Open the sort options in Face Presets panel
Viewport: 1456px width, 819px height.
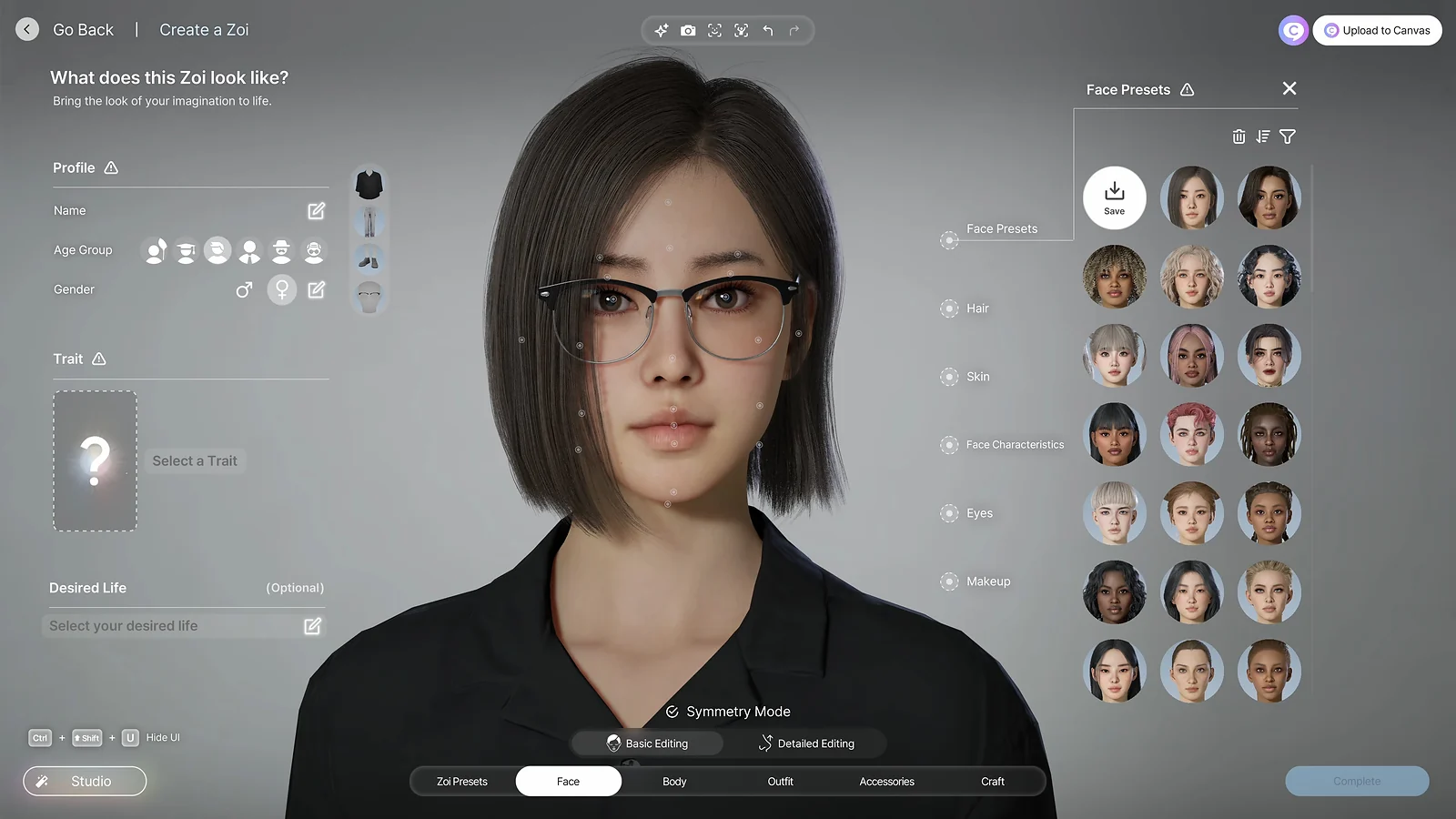(x=1262, y=136)
